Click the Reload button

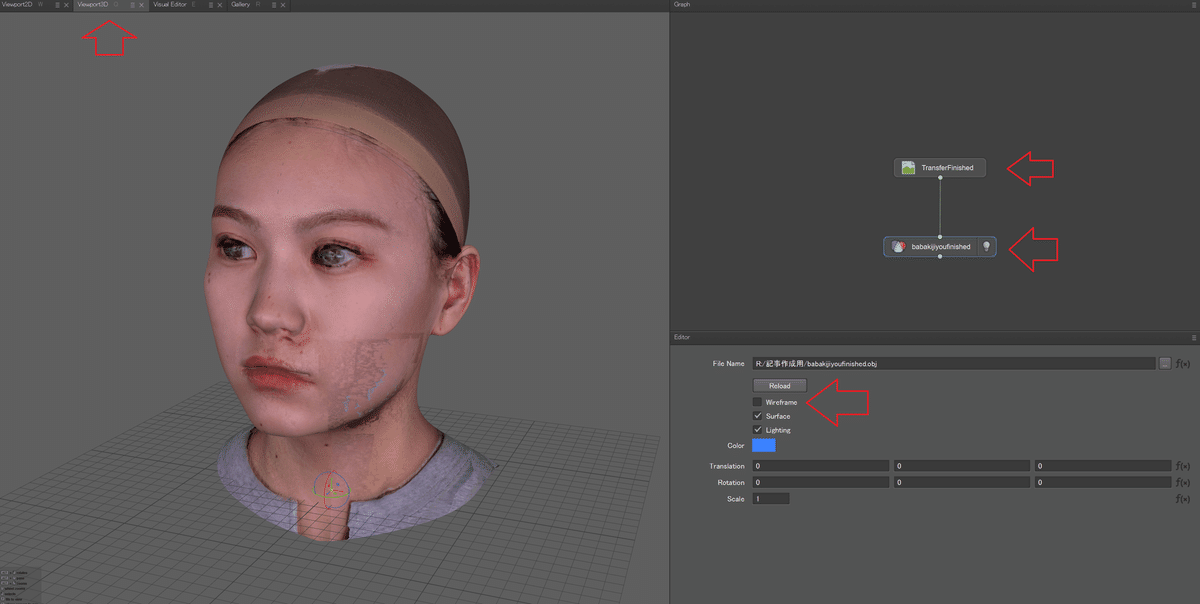pos(779,386)
